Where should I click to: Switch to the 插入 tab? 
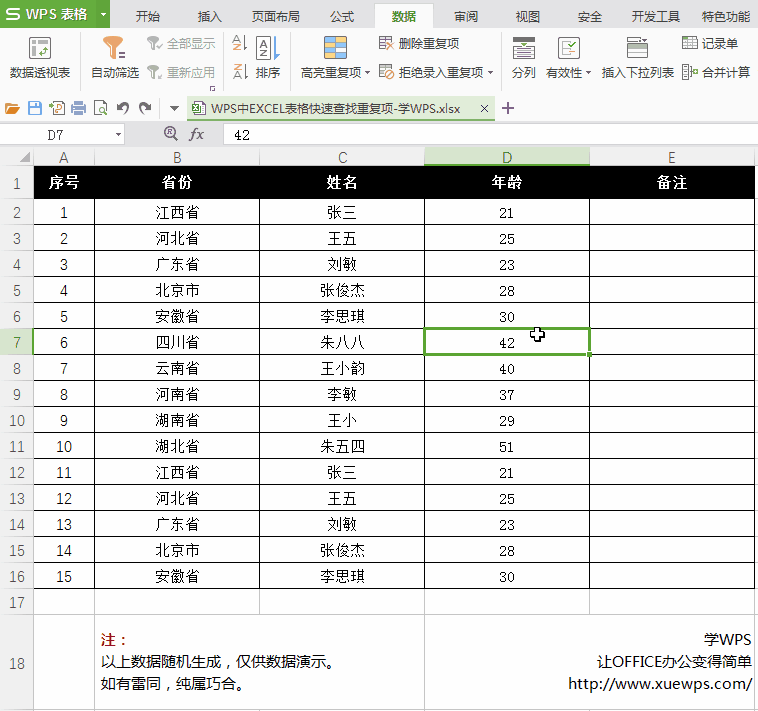(209, 16)
